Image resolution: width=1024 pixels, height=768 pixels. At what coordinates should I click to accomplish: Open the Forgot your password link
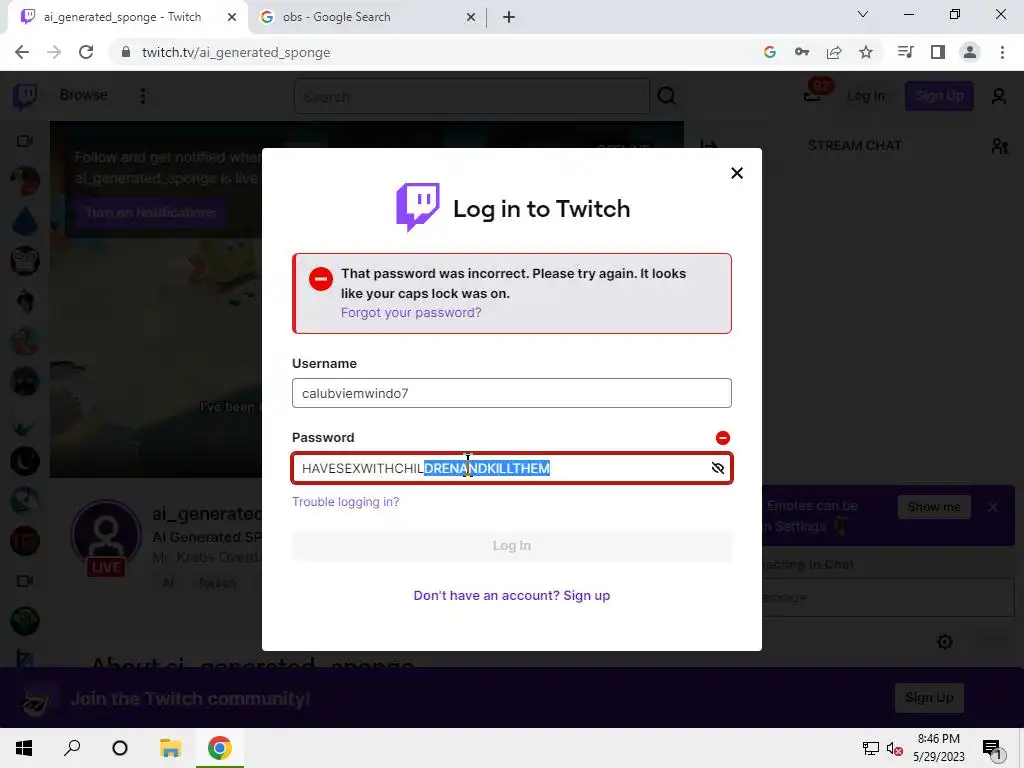point(411,313)
